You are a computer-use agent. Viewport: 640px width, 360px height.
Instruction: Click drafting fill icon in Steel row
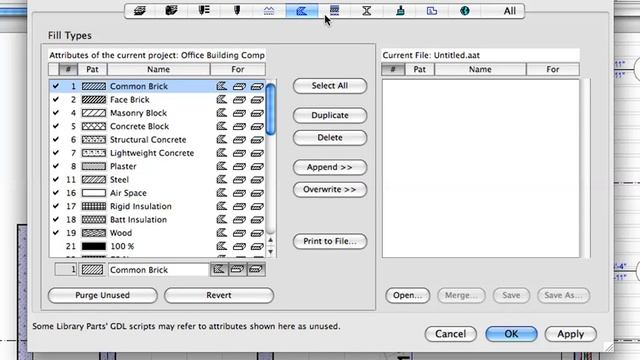click(x=221, y=180)
